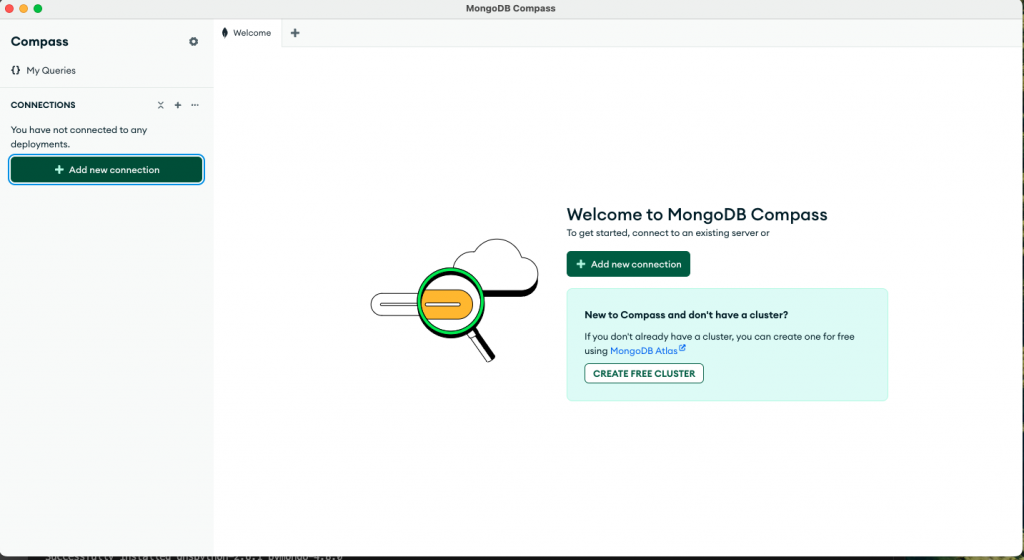
Task: Click the 'To get started' subtitle text
Action: (x=668, y=233)
